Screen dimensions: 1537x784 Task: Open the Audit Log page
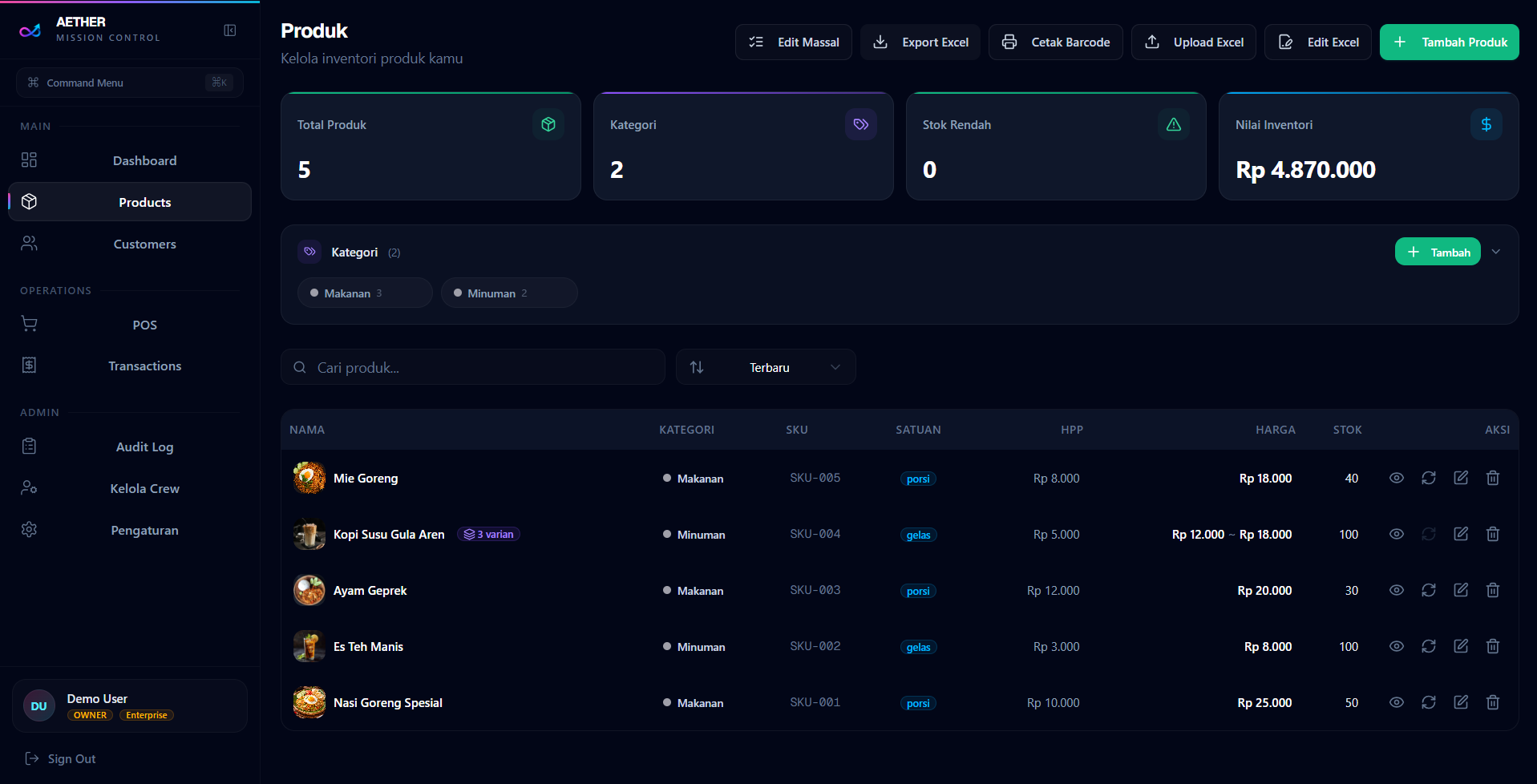click(130, 447)
